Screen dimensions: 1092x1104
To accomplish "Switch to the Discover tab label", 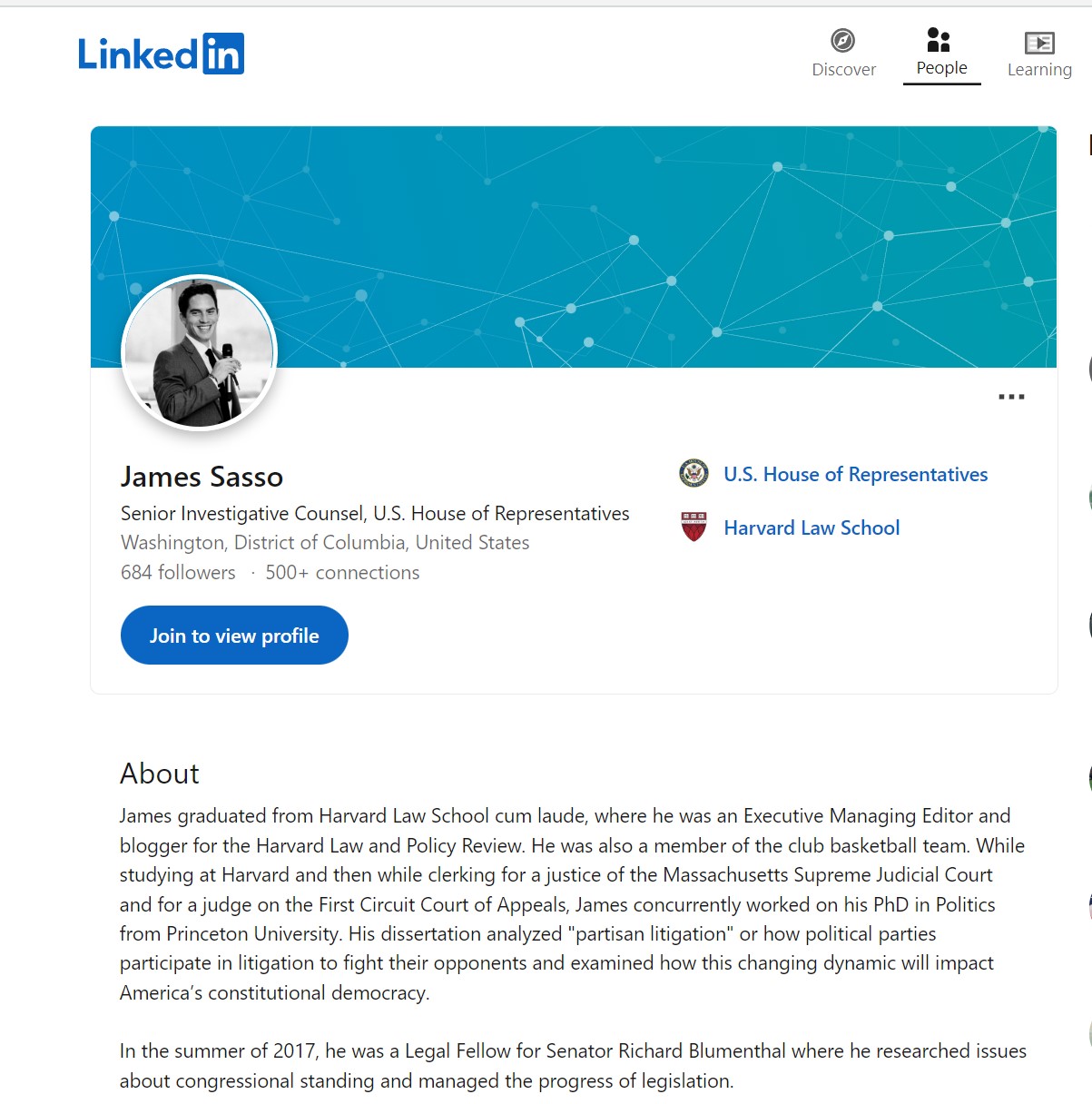I will [x=843, y=70].
